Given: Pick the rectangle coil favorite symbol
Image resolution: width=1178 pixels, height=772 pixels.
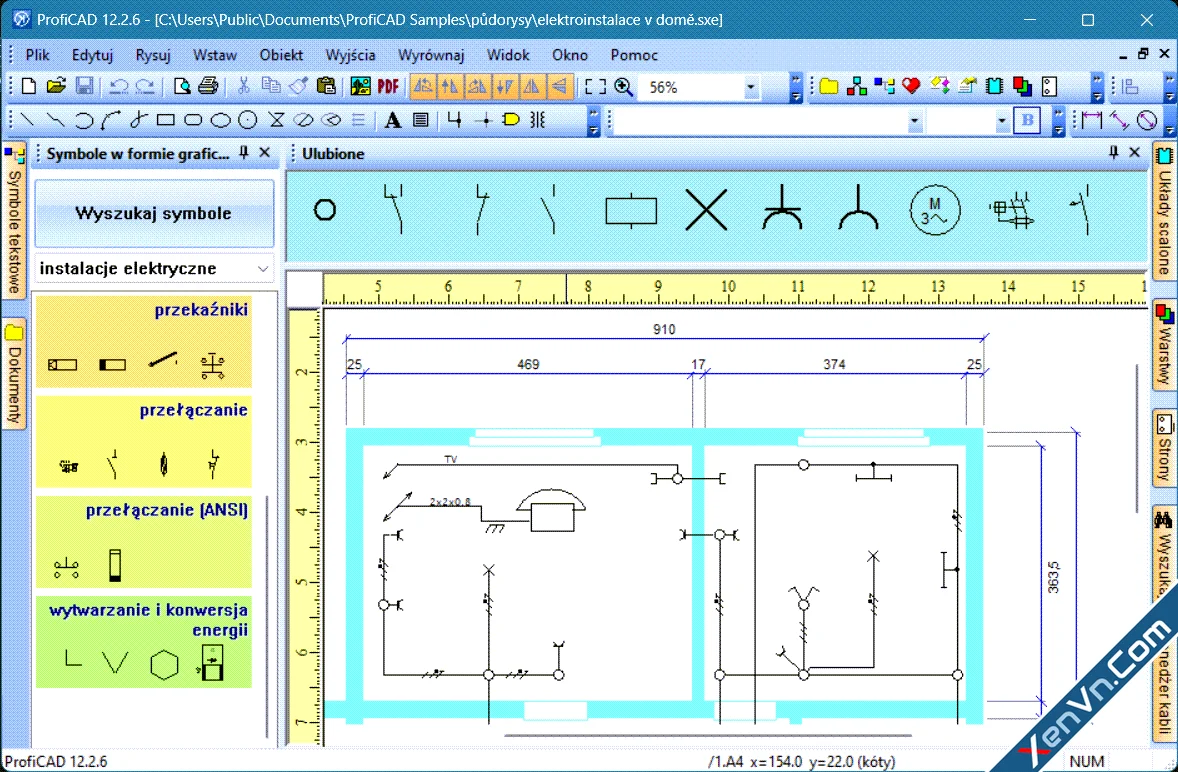Looking at the screenshot, I should pos(631,210).
